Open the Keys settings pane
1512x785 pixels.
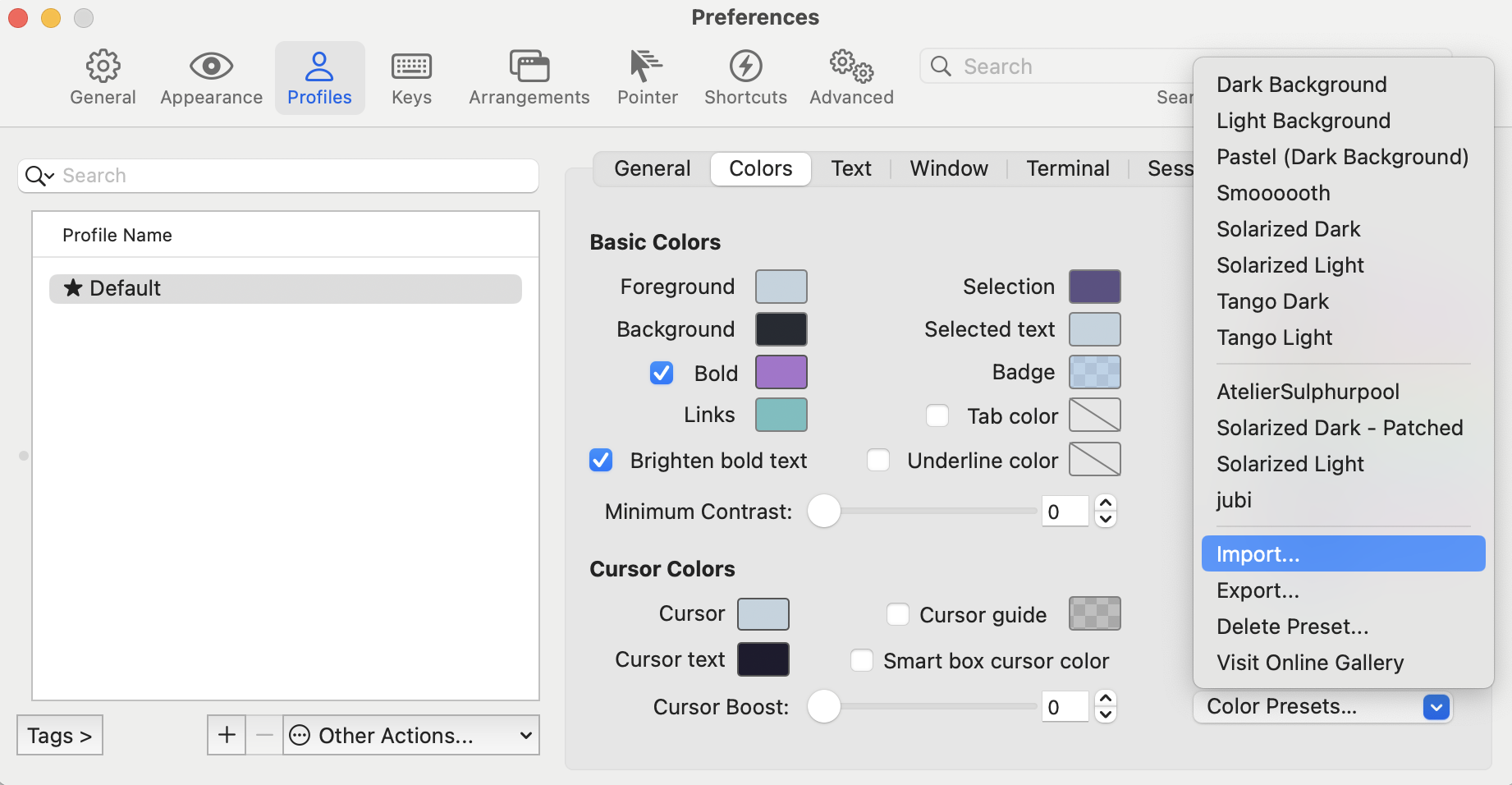point(410,77)
